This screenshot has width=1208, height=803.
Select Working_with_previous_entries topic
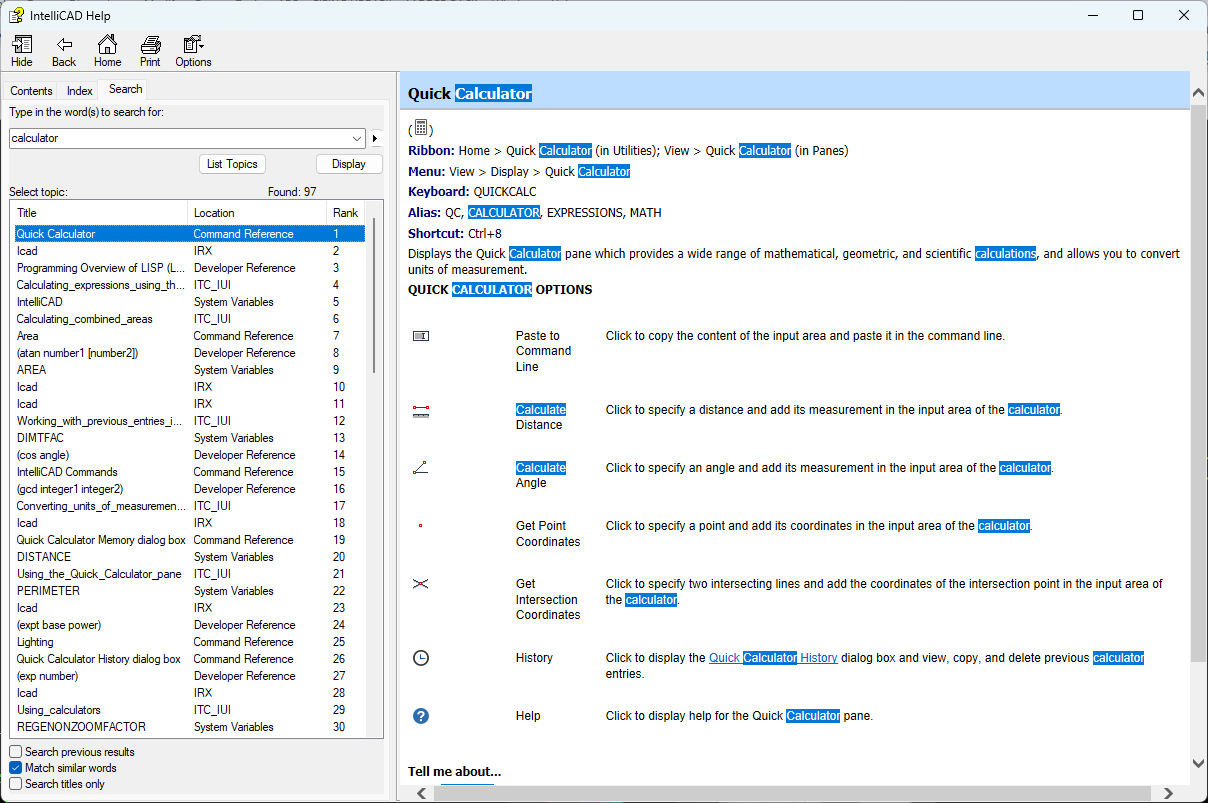coord(189,421)
